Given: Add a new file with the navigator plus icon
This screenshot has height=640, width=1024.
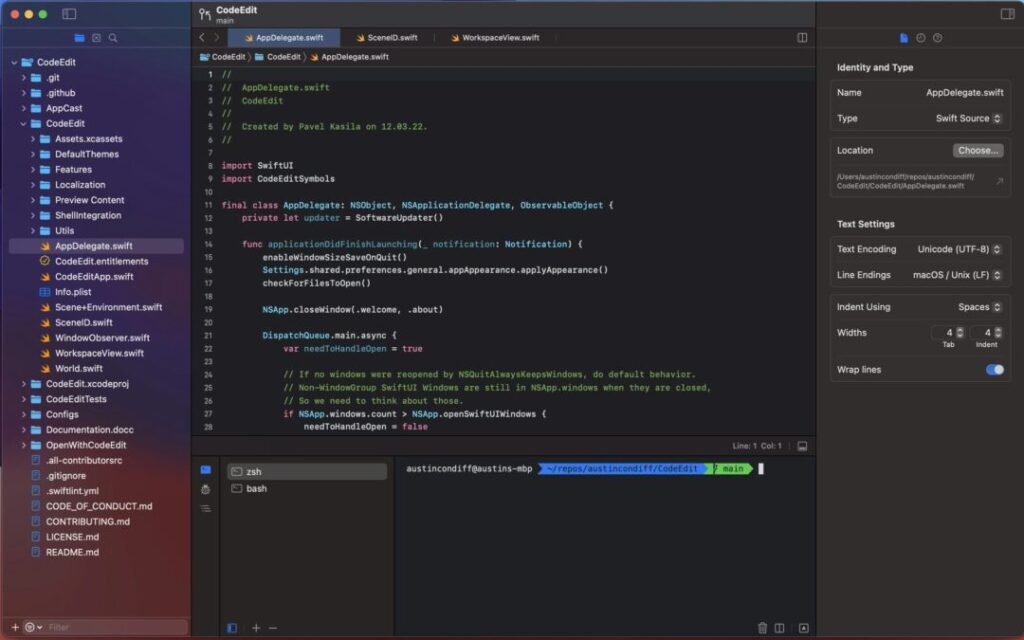Looking at the screenshot, I should pos(15,627).
